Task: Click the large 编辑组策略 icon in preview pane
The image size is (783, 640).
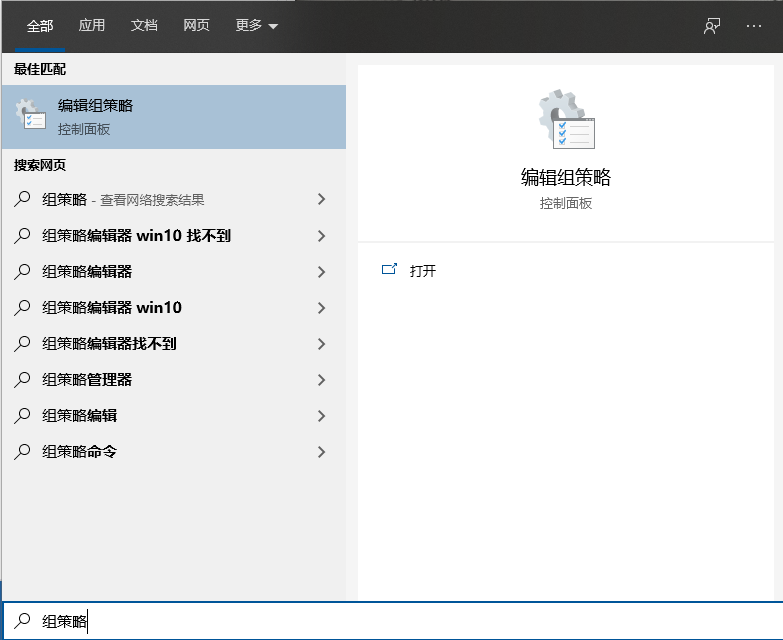Action: point(566,120)
